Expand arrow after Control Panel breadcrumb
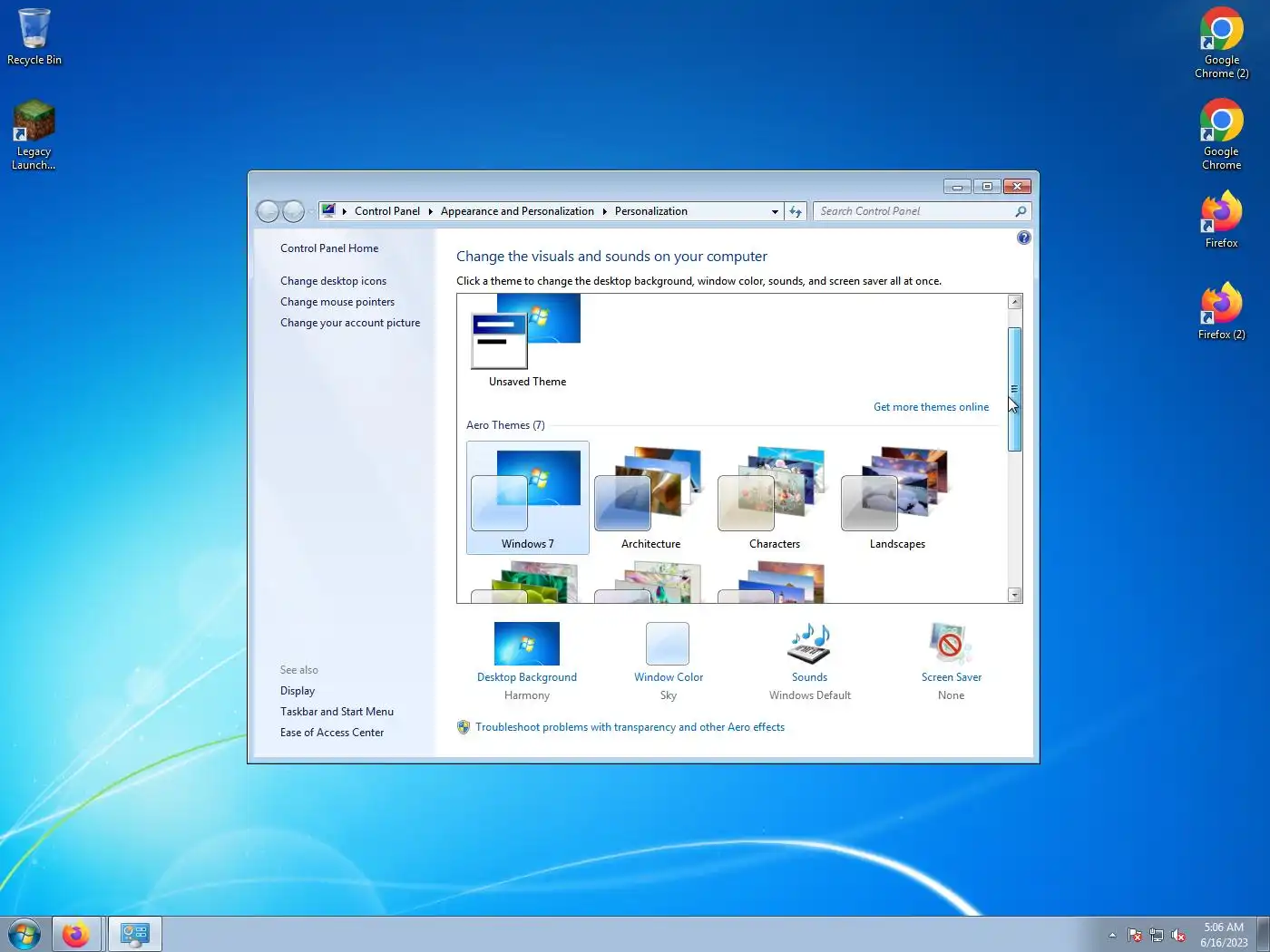Screen dimensions: 1270x952 (430, 211)
